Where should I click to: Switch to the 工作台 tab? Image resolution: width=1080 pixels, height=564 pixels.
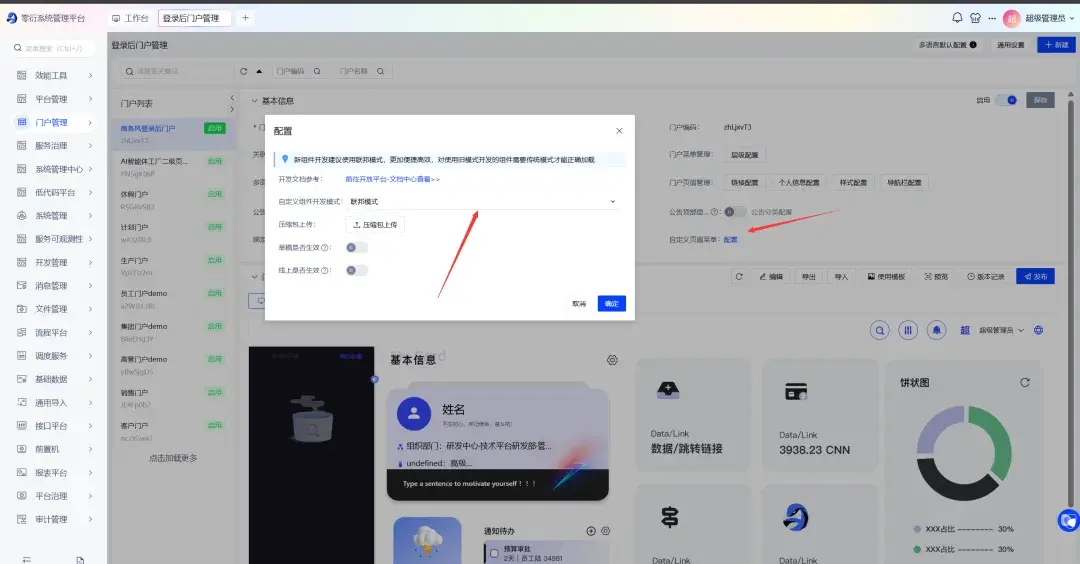tap(131, 18)
